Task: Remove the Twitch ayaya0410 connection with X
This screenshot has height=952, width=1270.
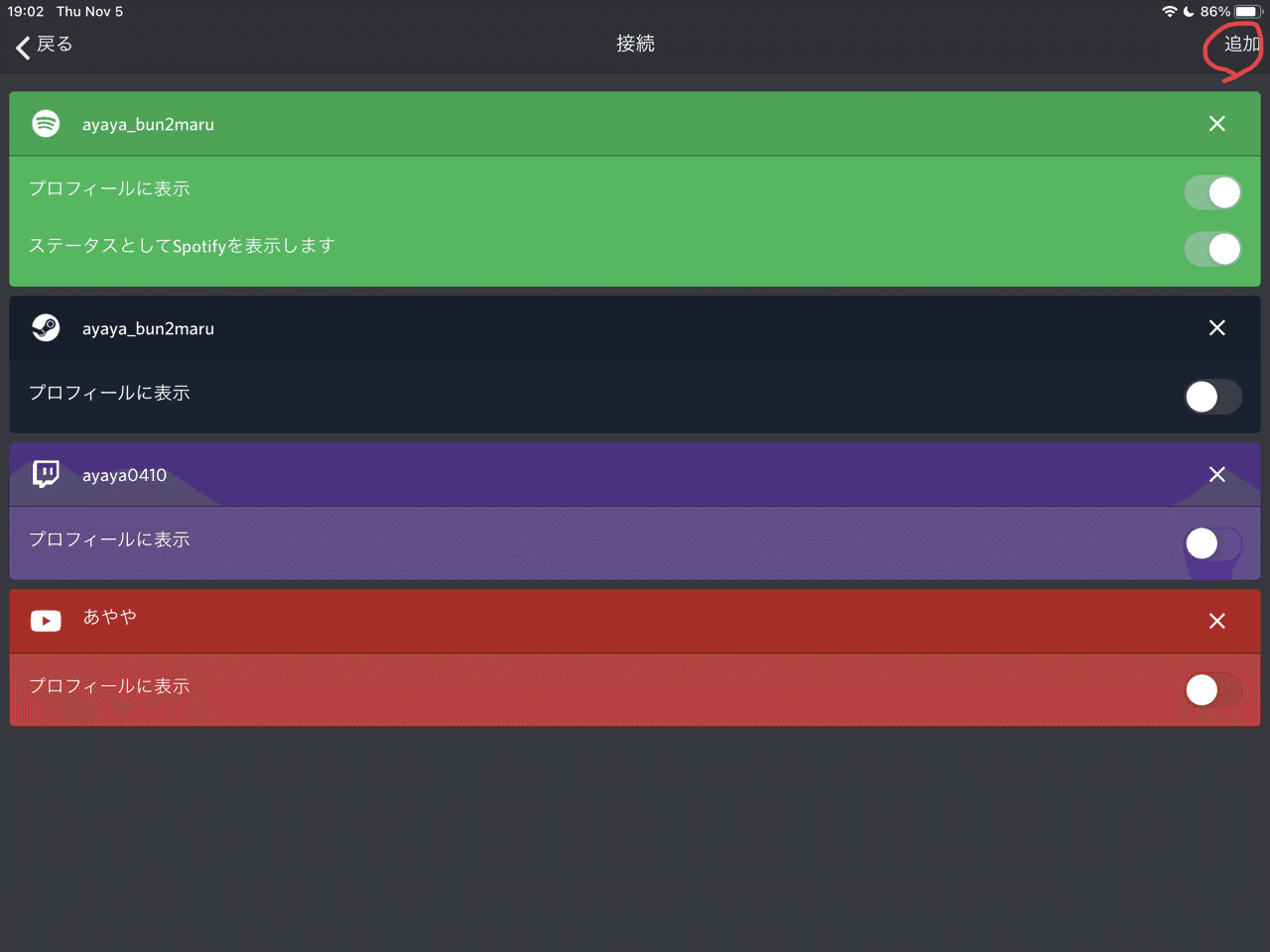Action: point(1217,475)
